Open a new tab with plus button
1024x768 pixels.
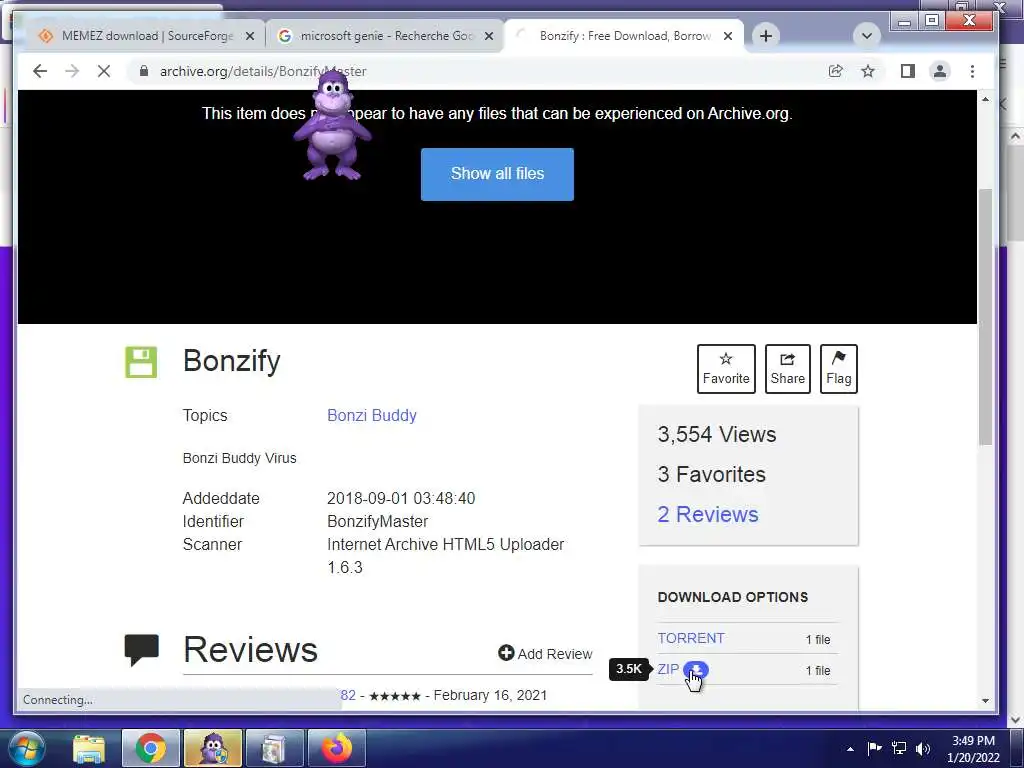click(x=766, y=36)
